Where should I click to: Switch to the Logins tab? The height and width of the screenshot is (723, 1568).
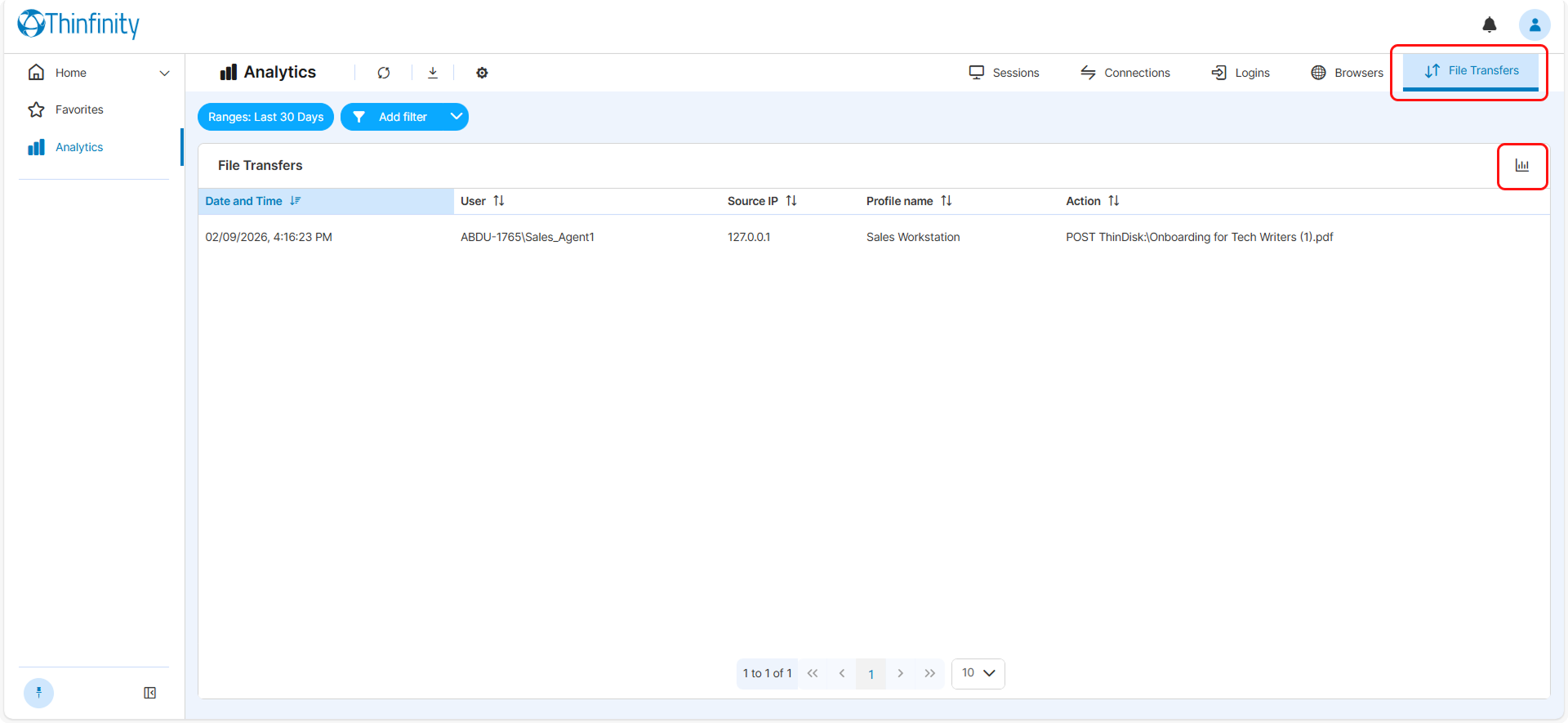tap(1241, 73)
